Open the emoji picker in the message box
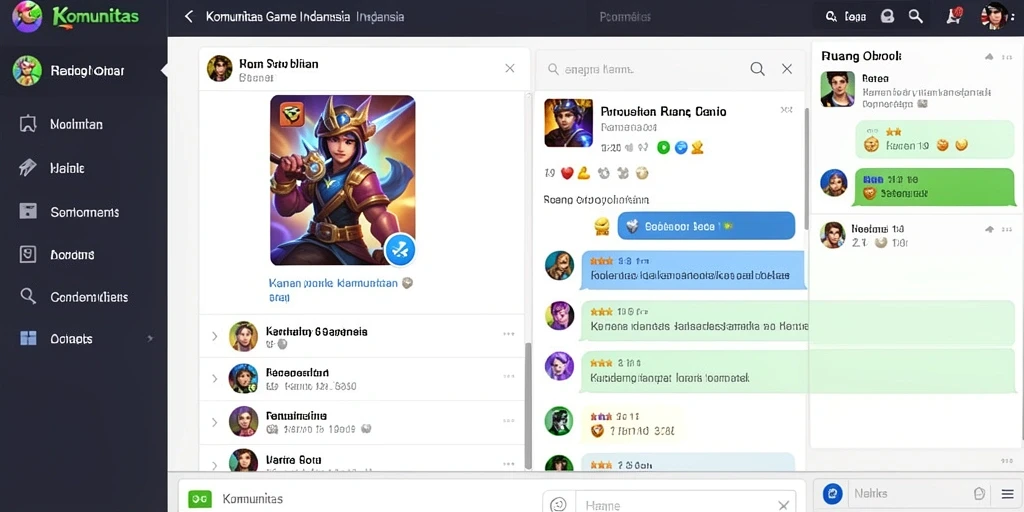 click(x=558, y=504)
